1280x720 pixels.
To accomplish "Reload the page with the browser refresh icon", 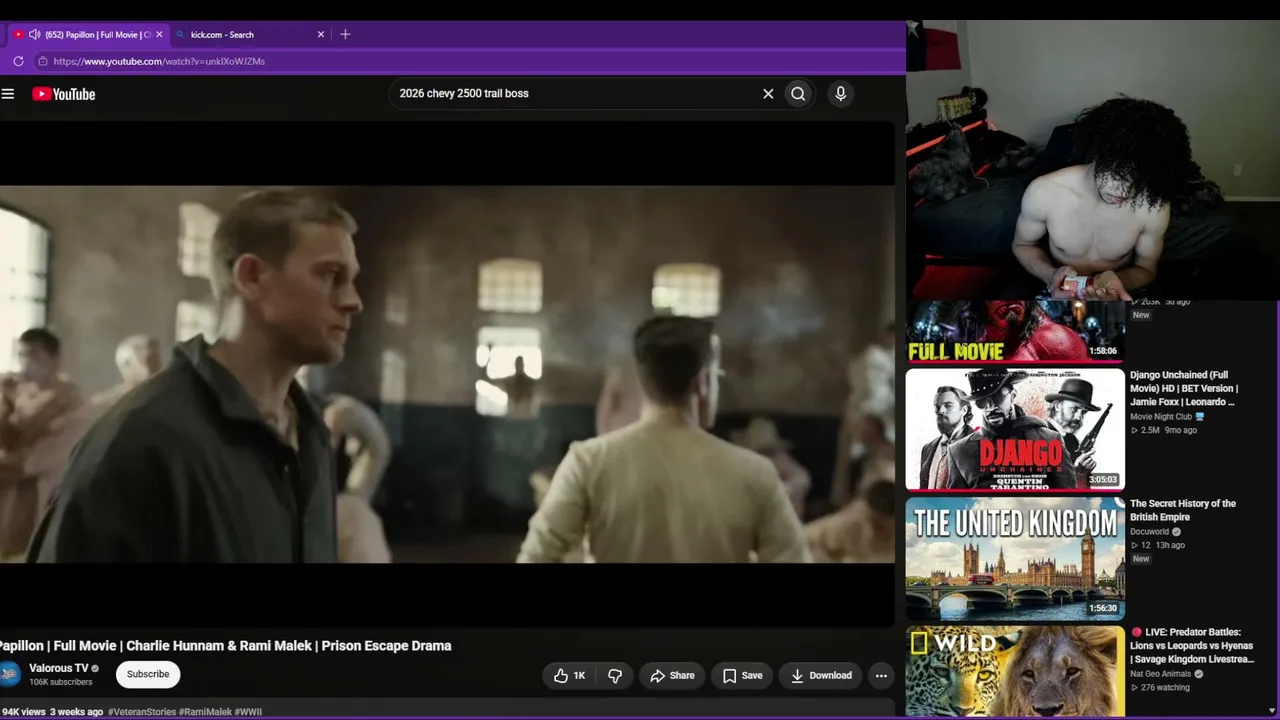I will (x=18, y=61).
